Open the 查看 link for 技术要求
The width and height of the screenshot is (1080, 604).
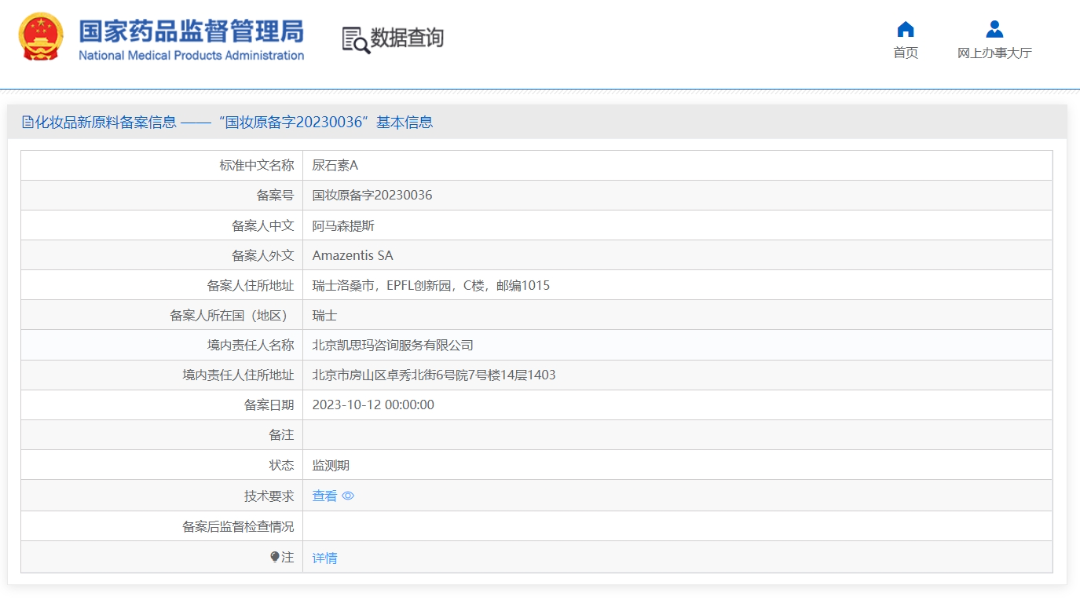click(324, 496)
